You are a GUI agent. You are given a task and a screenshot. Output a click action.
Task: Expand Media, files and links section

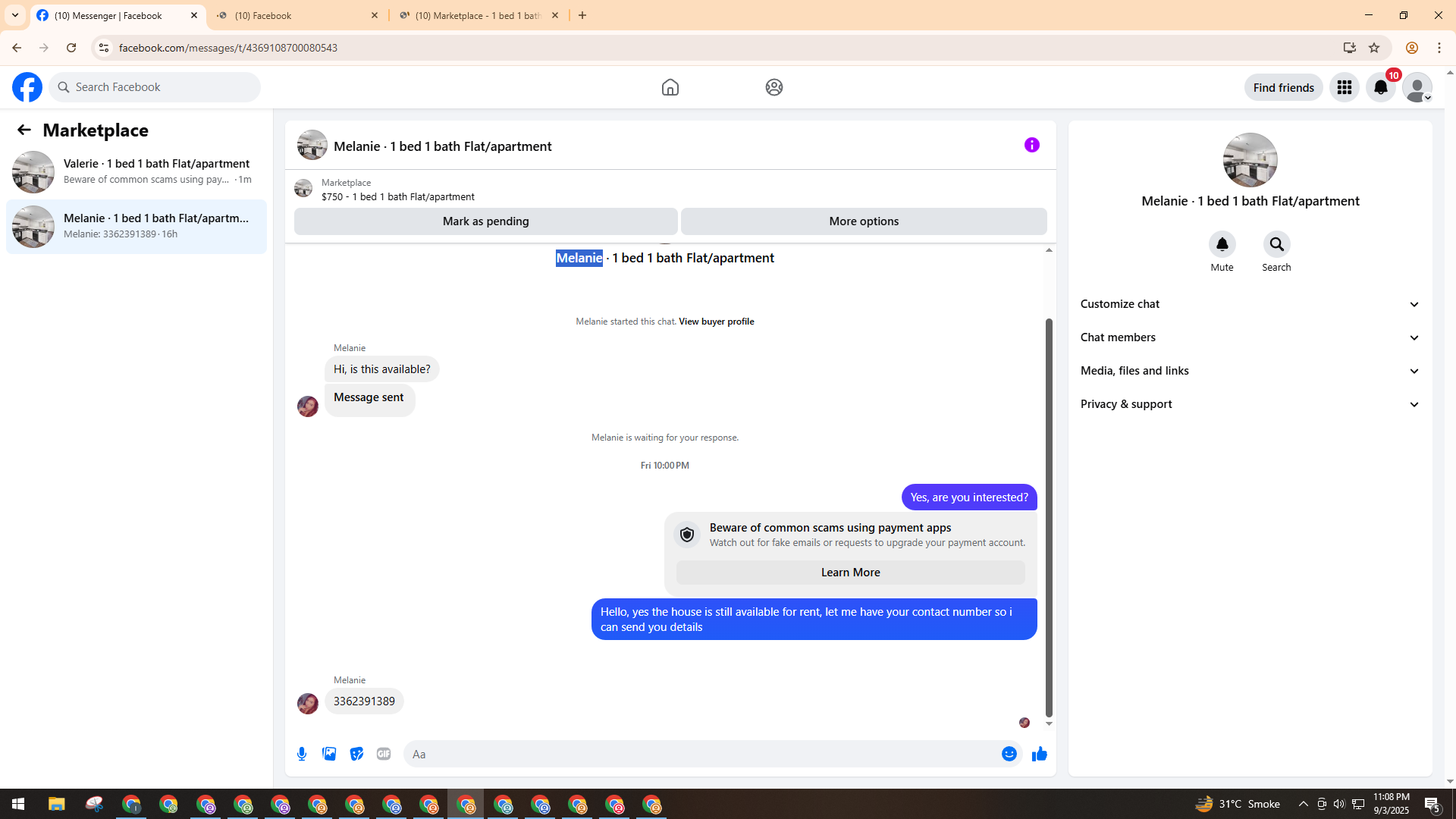pos(1250,371)
